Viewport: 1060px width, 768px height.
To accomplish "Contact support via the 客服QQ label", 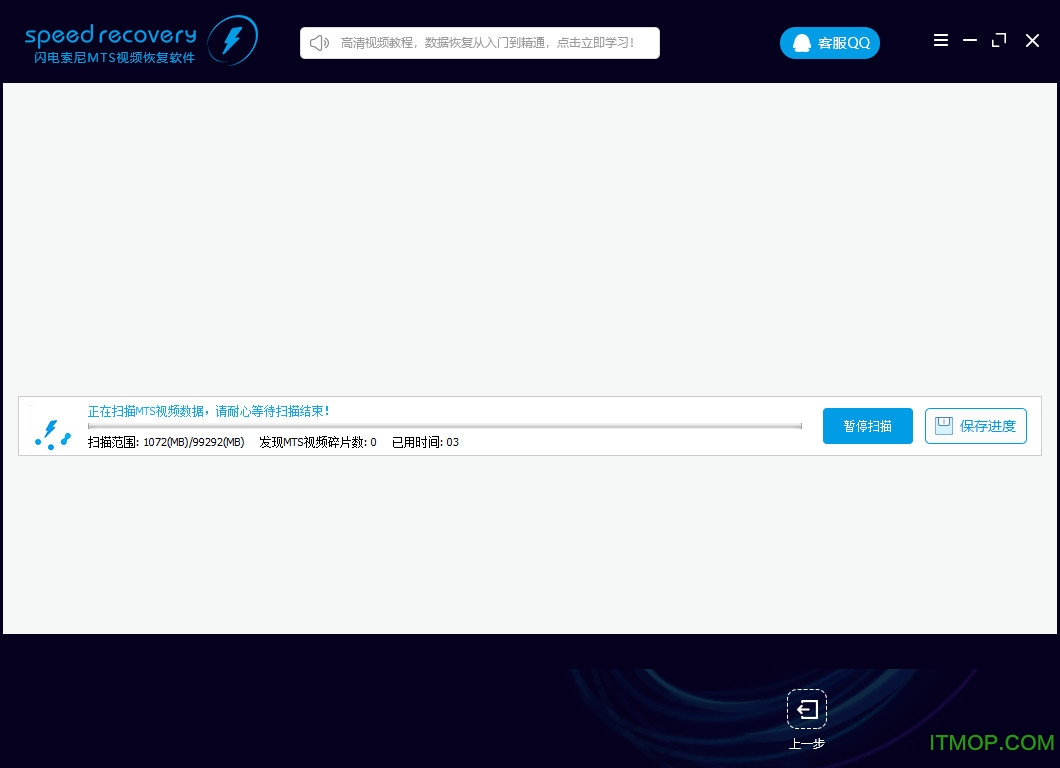I will pos(844,43).
